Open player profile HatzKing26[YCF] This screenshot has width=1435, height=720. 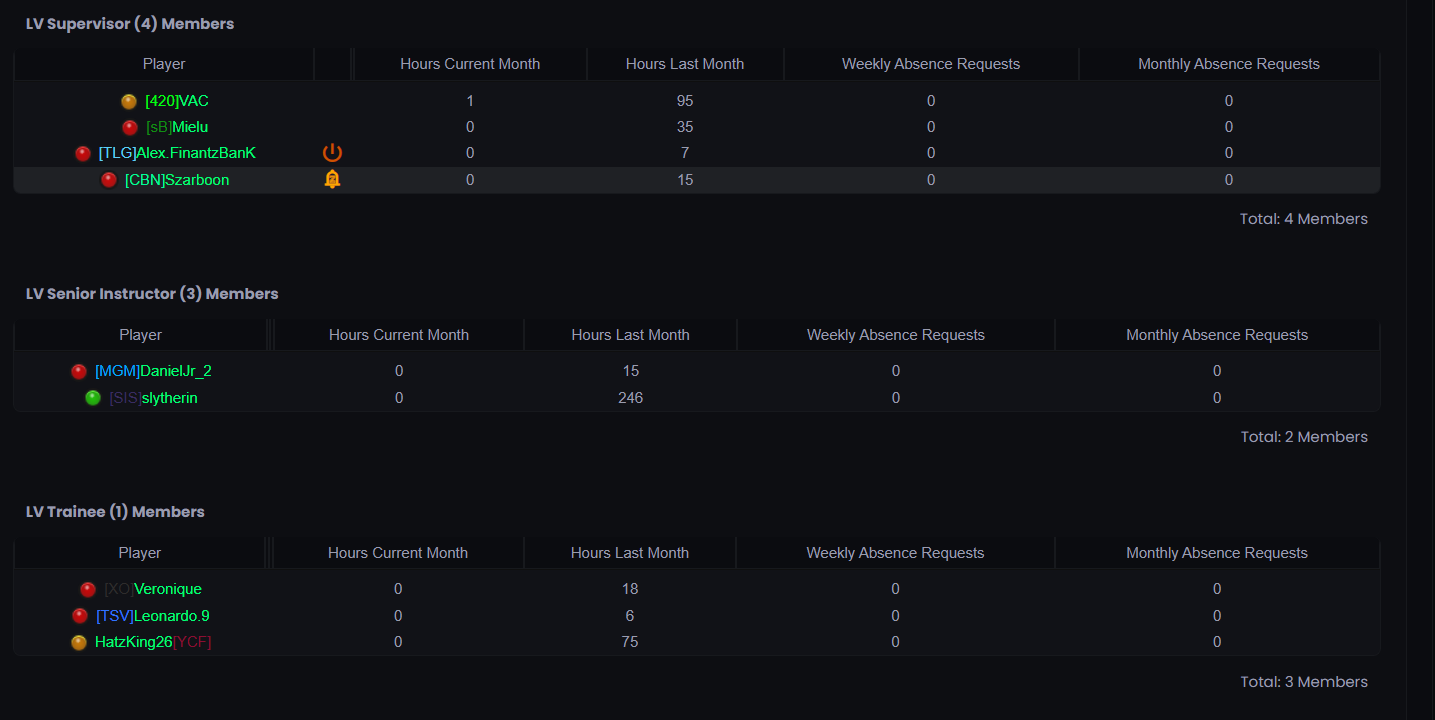[153, 642]
